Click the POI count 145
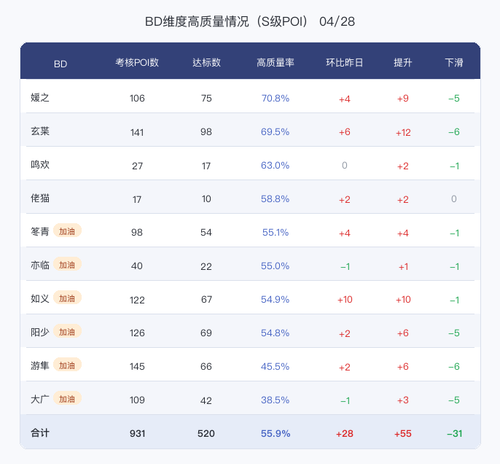Screen dimensions: 500x464 [x=137, y=367]
